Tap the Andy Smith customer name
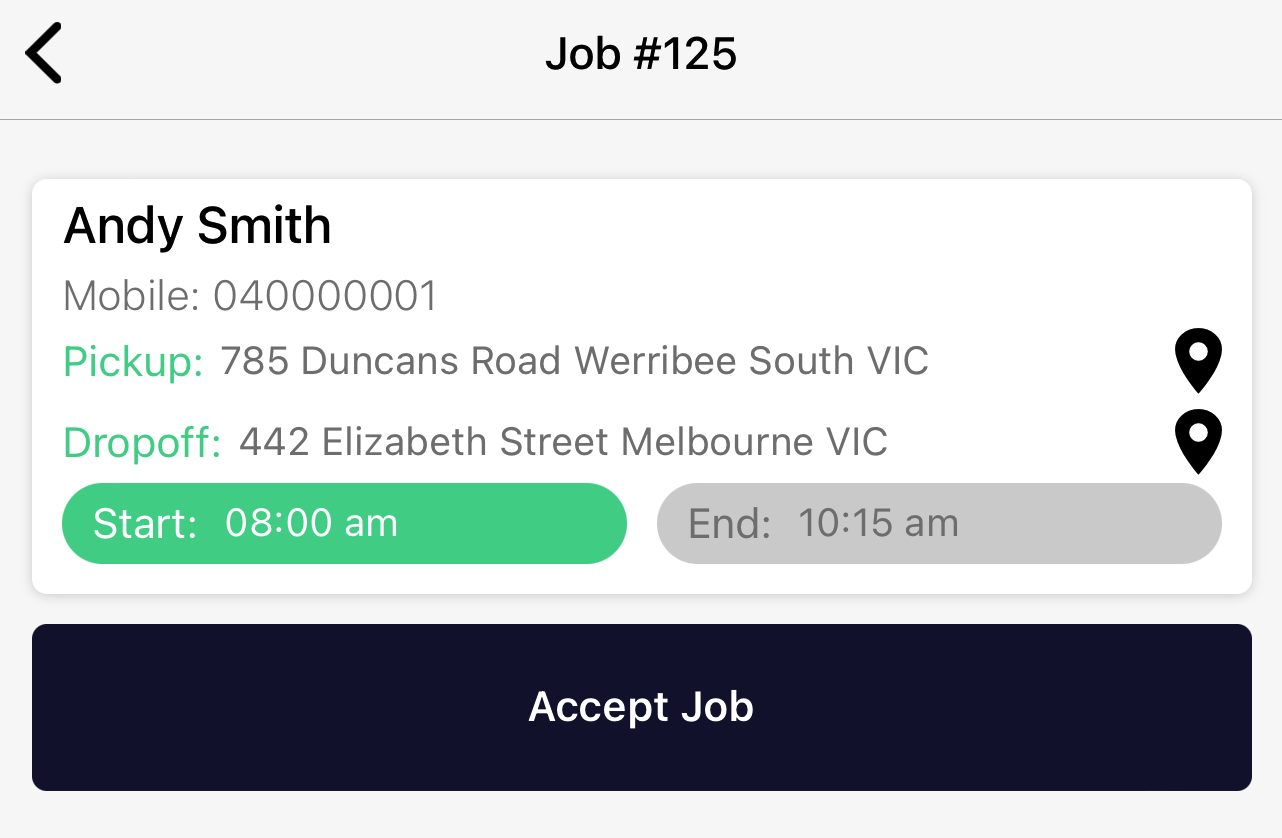 tap(198, 225)
